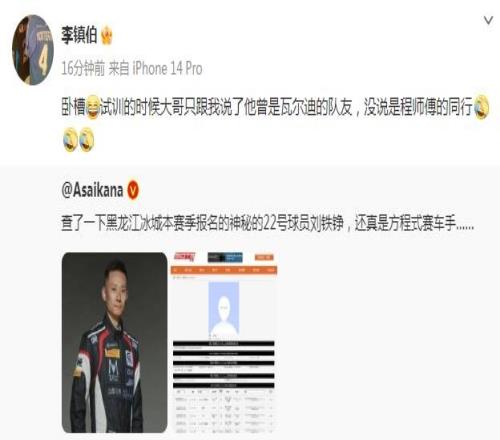Open the reposted text about 22号球员刘铁铮
Image resolution: width=500 pixels, height=440 pixels.
[x=268, y=223]
